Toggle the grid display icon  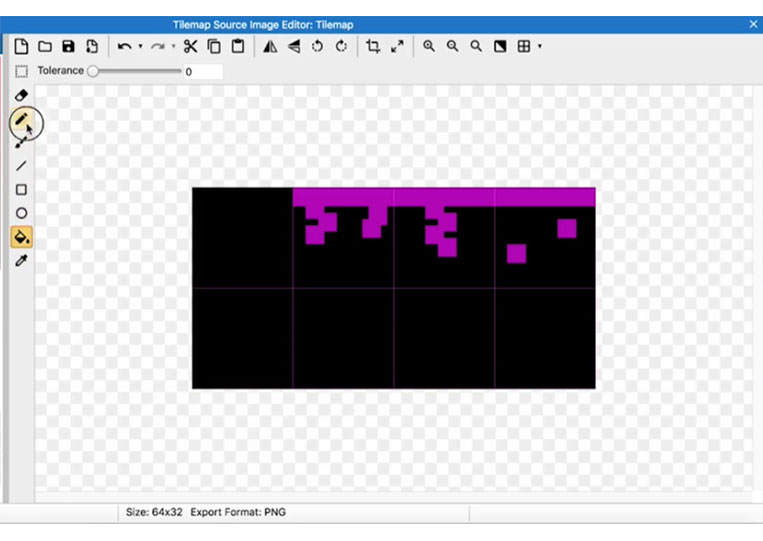(524, 47)
